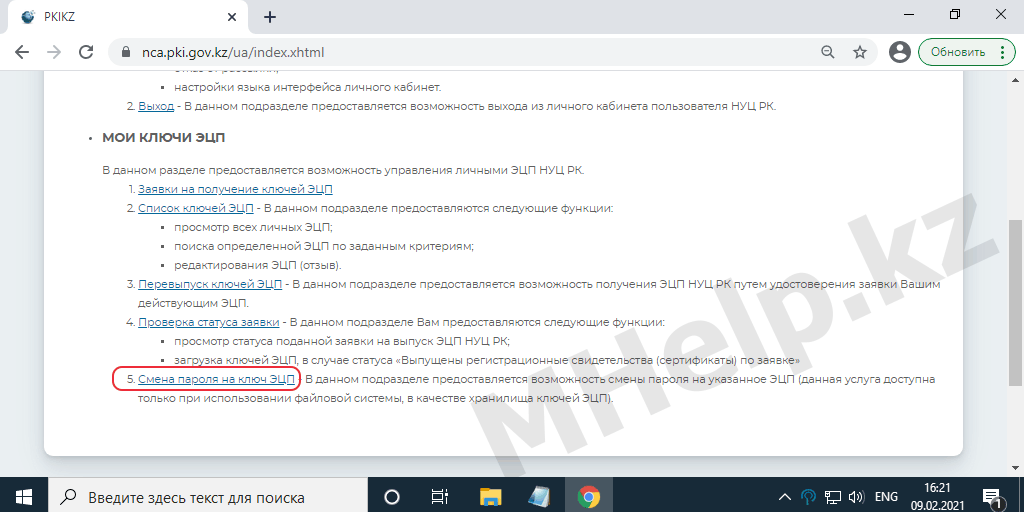Reload the current page

click(x=86, y=53)
